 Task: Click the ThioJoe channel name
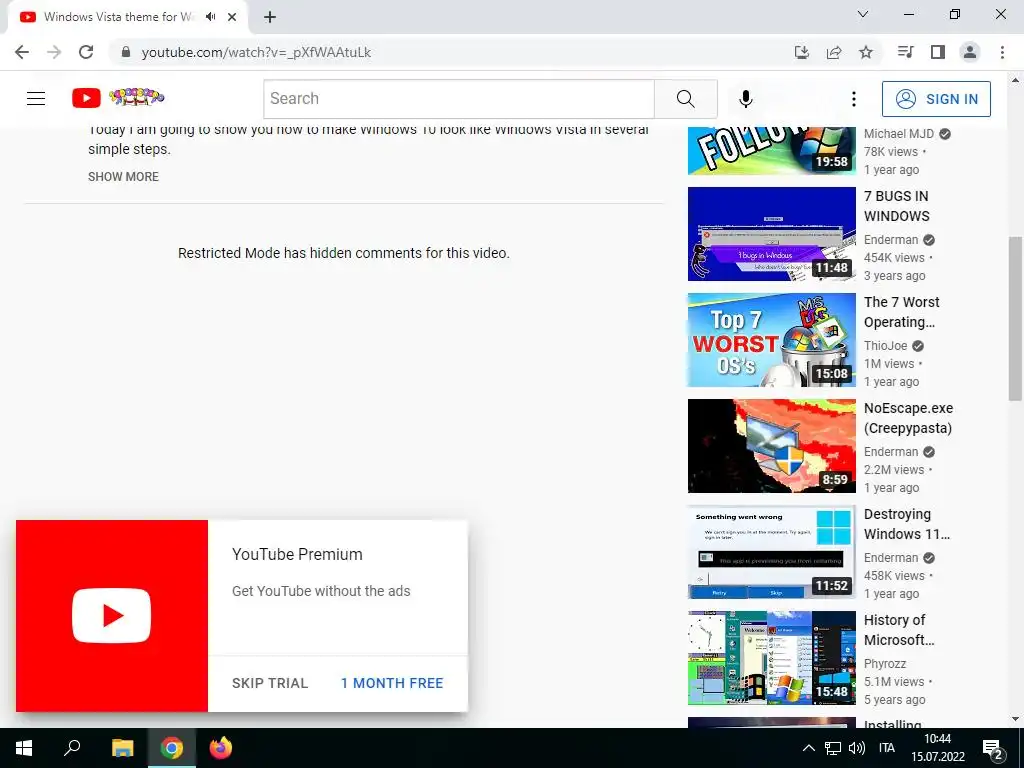(886, 345)
